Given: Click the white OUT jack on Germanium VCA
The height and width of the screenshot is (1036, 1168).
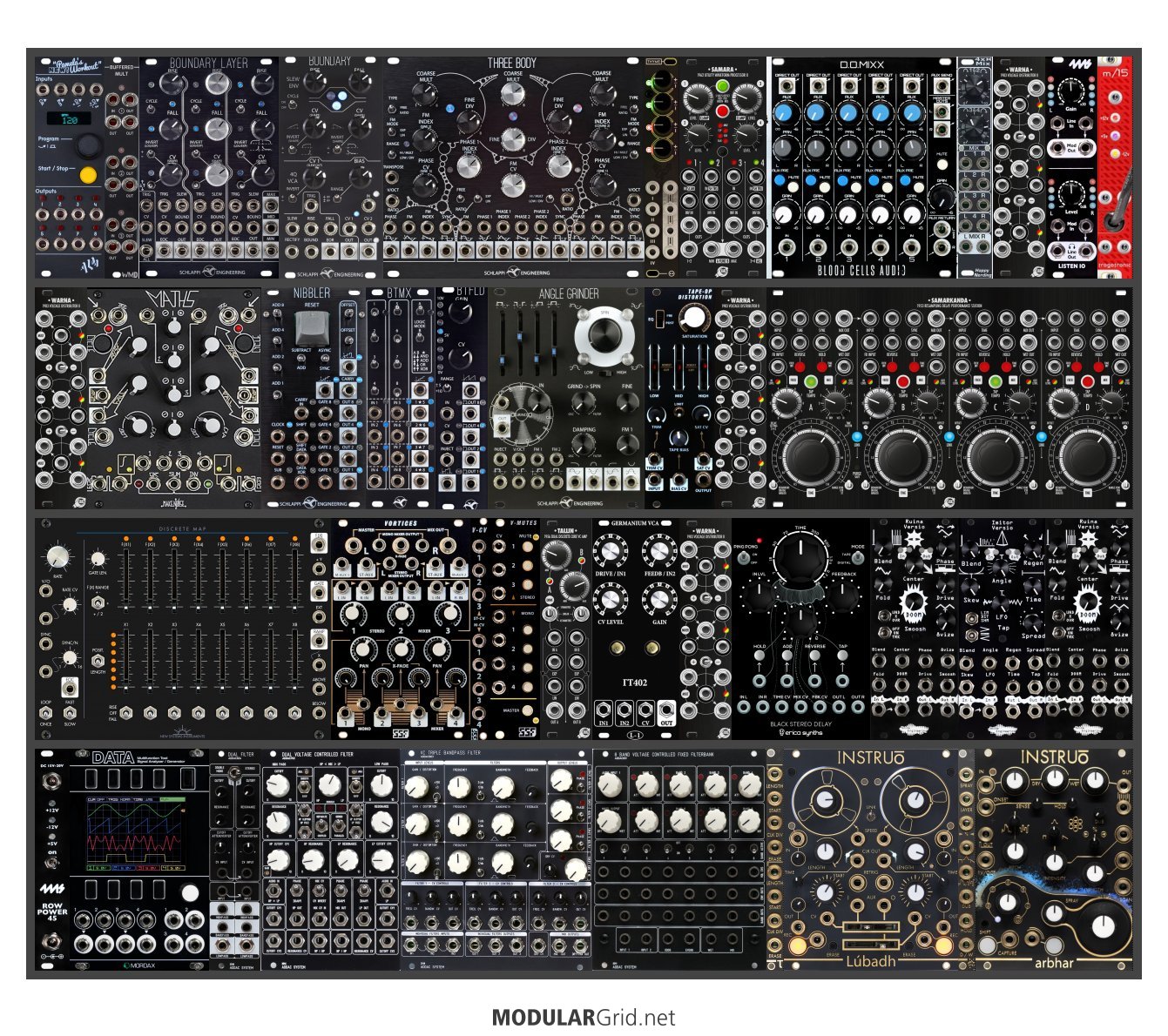Looking at the screenshot, I should click(x=666, y=710).
